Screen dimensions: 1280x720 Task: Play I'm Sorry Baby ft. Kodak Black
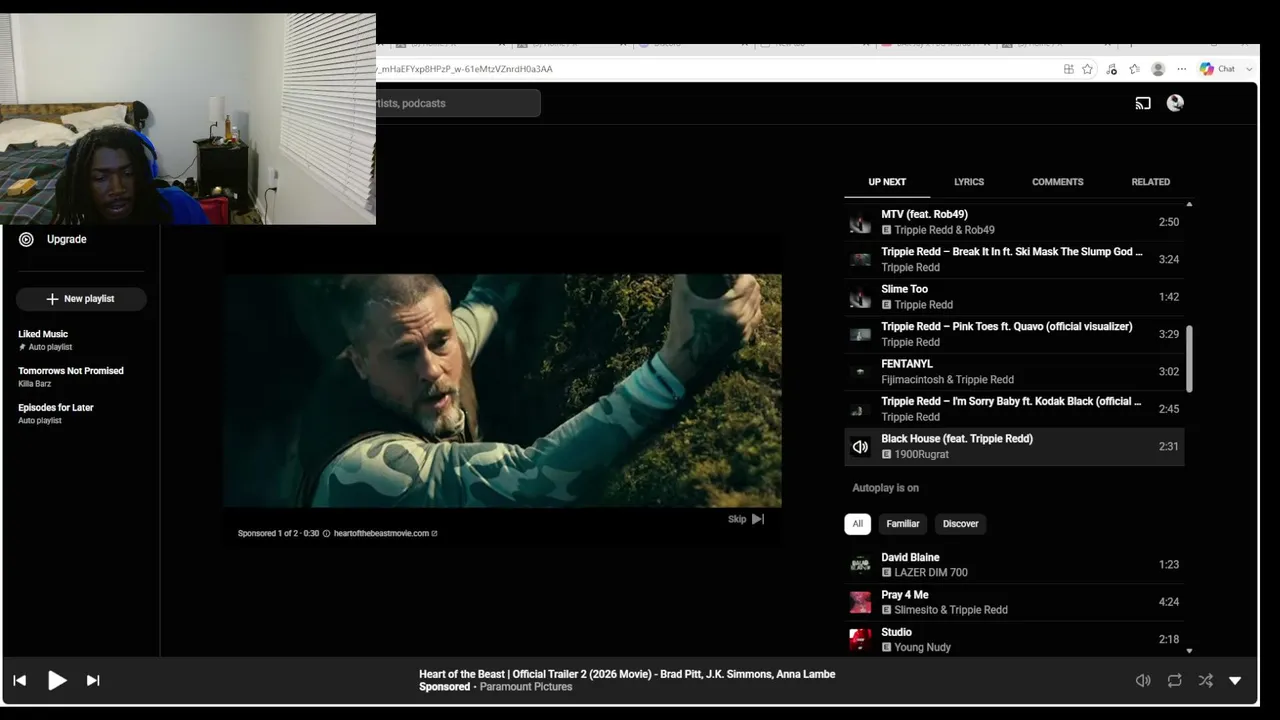tap(1014, 409)
